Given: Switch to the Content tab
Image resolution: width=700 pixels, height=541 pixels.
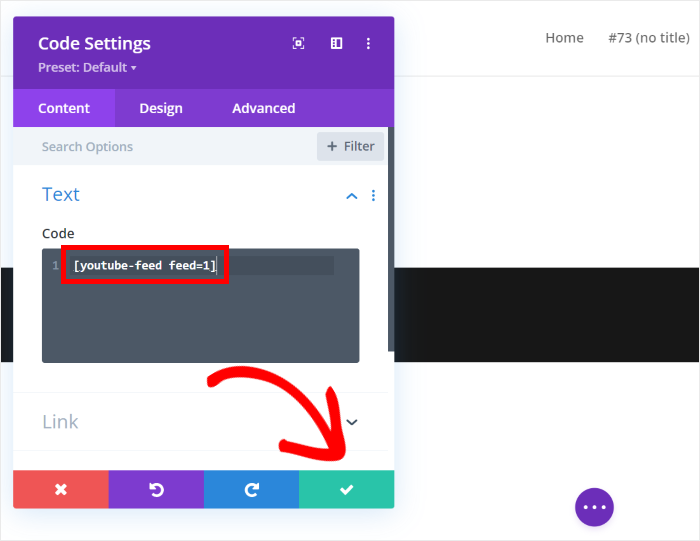Looking at the screenshot, I should [64, 108].
